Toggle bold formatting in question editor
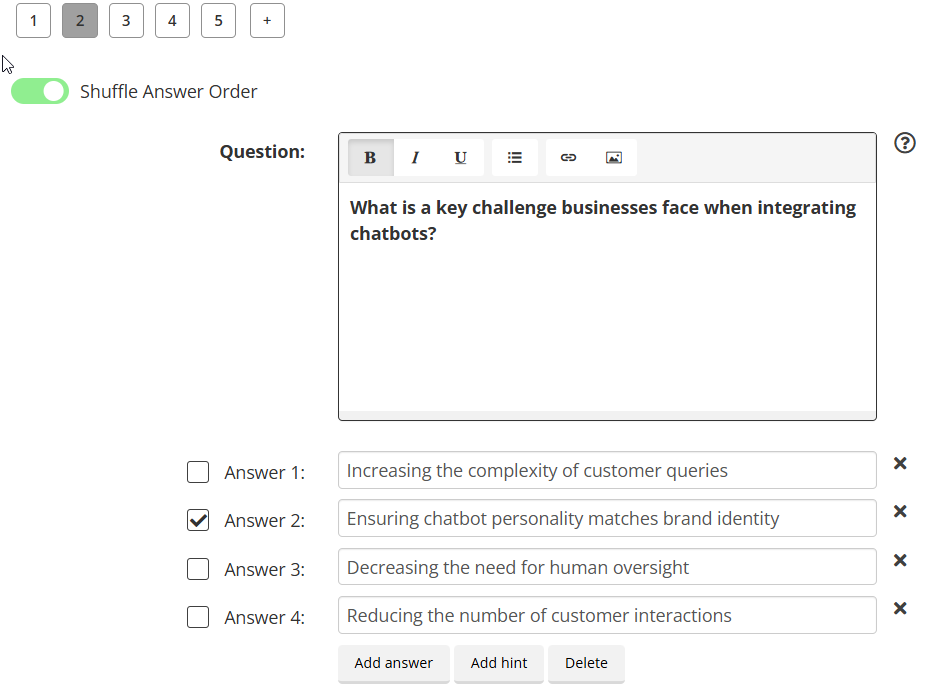Screen dimensions: 948x700 371,158
